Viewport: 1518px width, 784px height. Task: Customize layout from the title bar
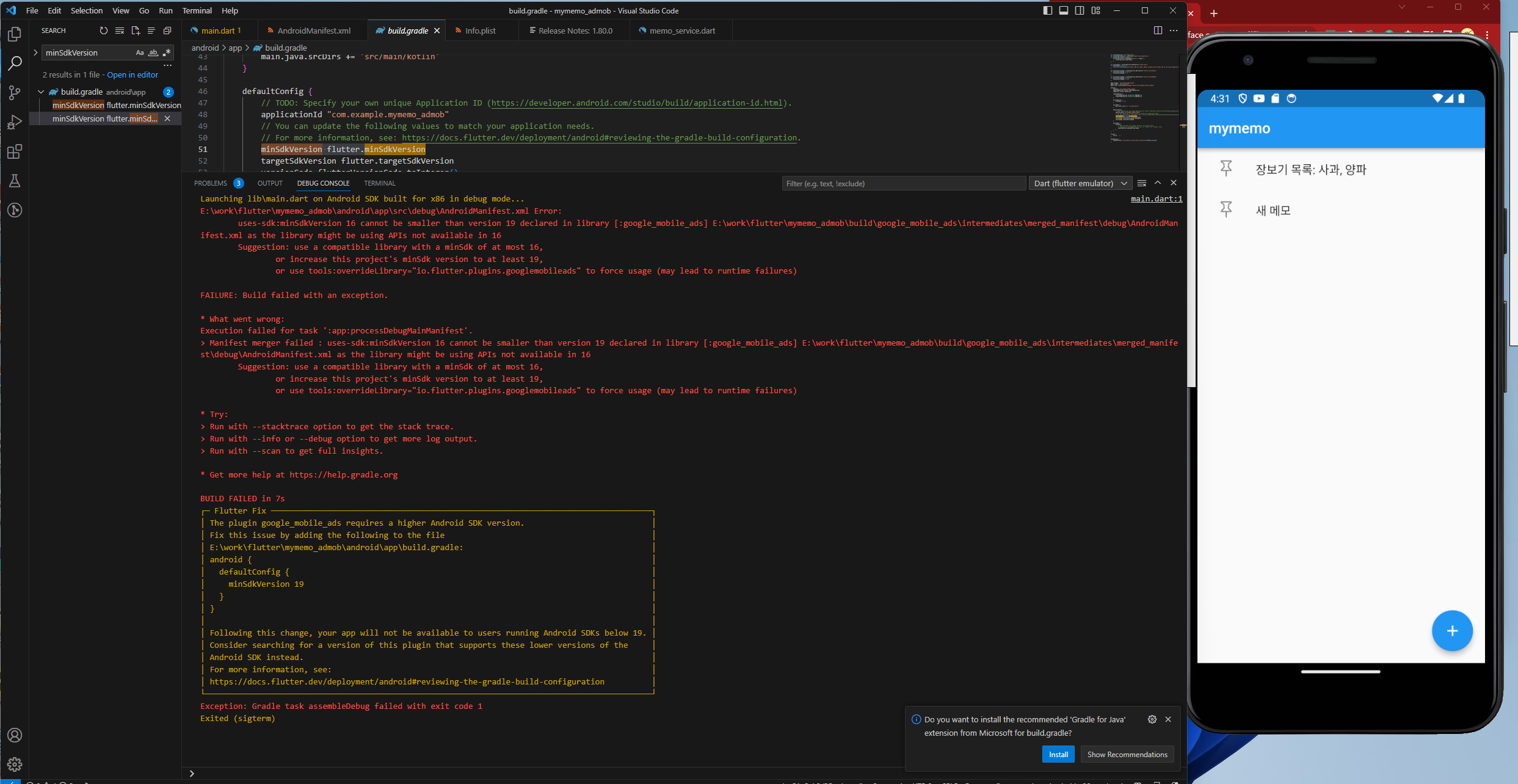point(1096,10)
